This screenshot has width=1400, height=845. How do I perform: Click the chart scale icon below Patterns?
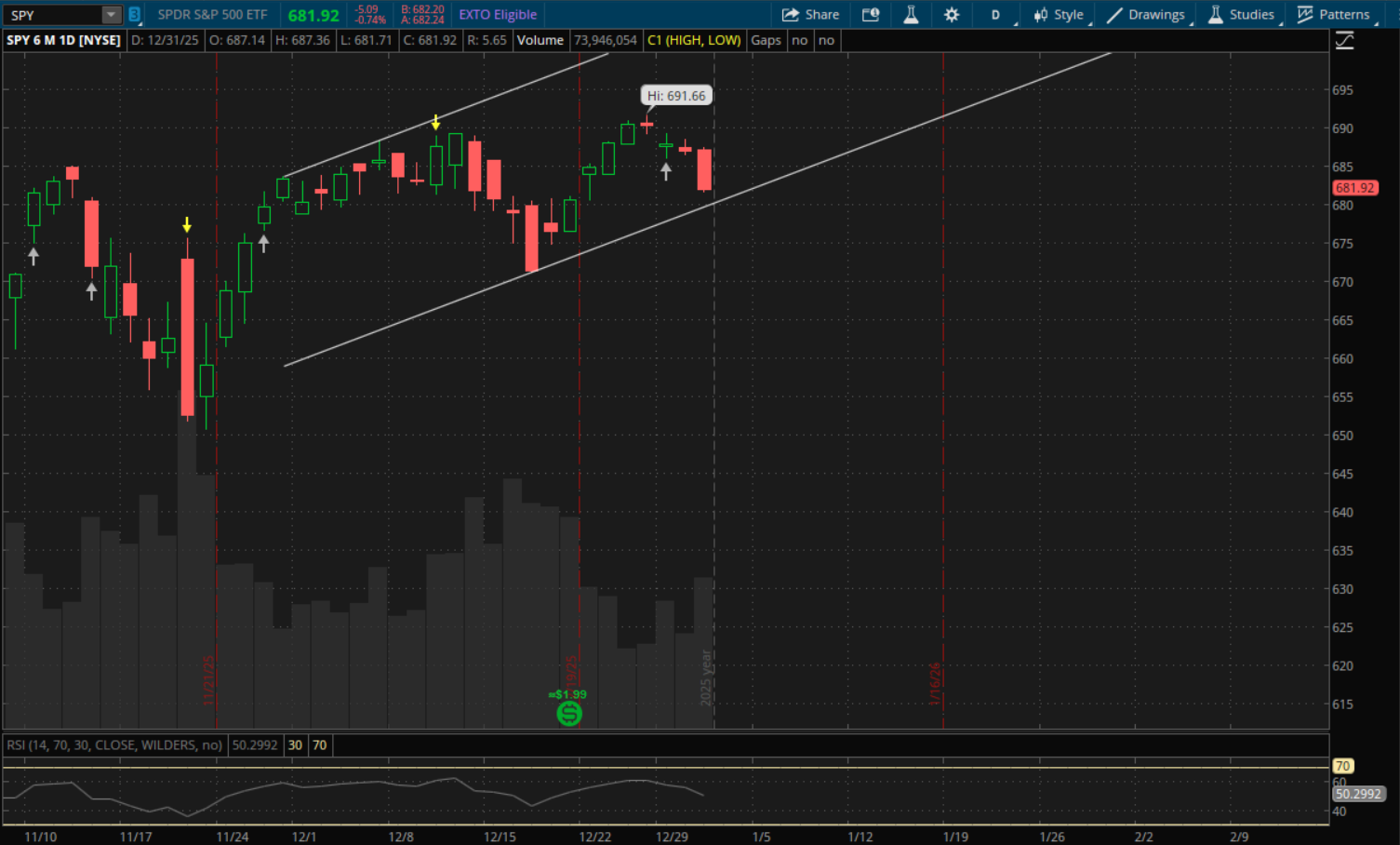[1344, 41]
